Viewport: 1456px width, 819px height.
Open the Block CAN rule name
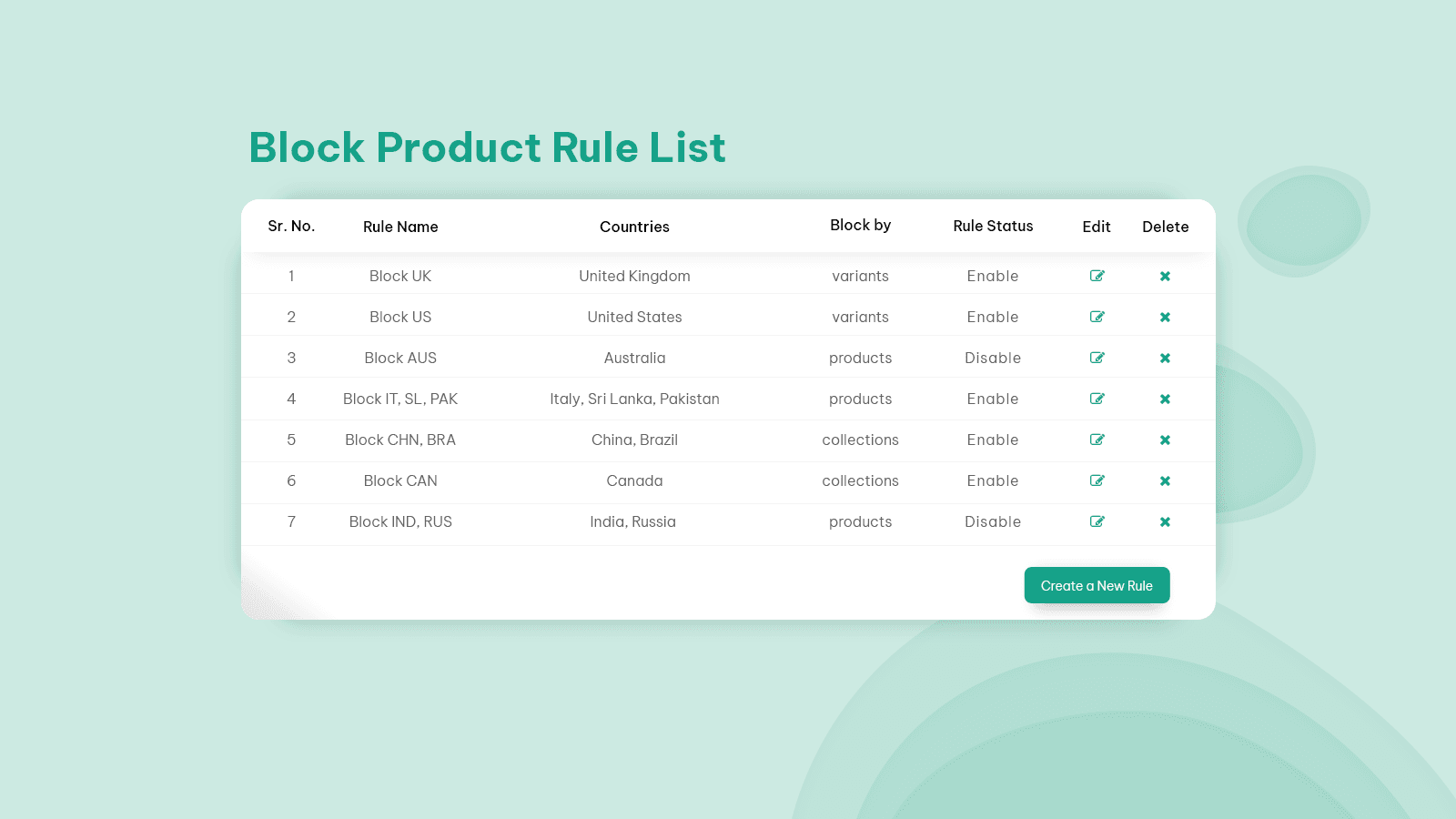click(400, 480)
